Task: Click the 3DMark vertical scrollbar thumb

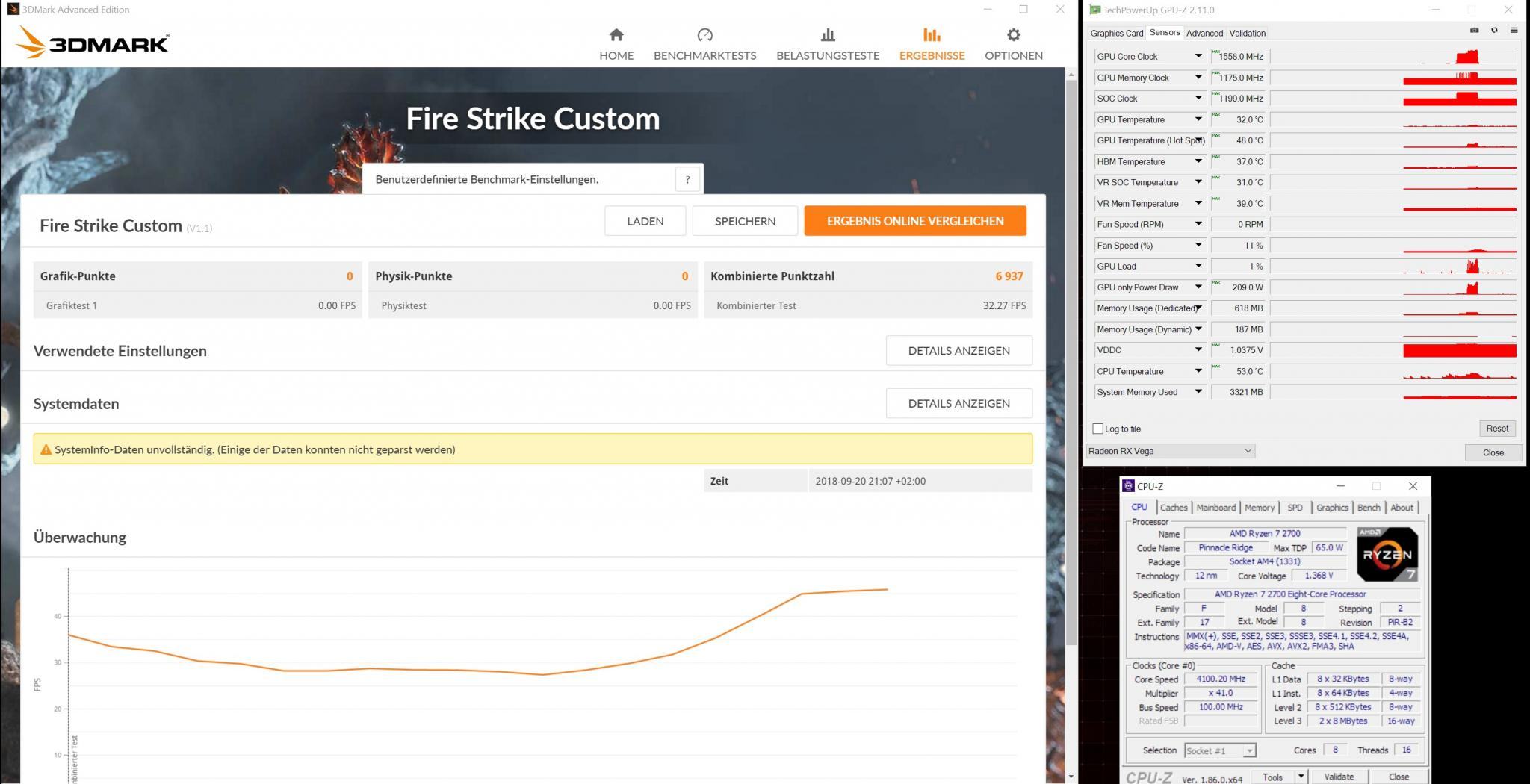Action: click(1071, 362)
